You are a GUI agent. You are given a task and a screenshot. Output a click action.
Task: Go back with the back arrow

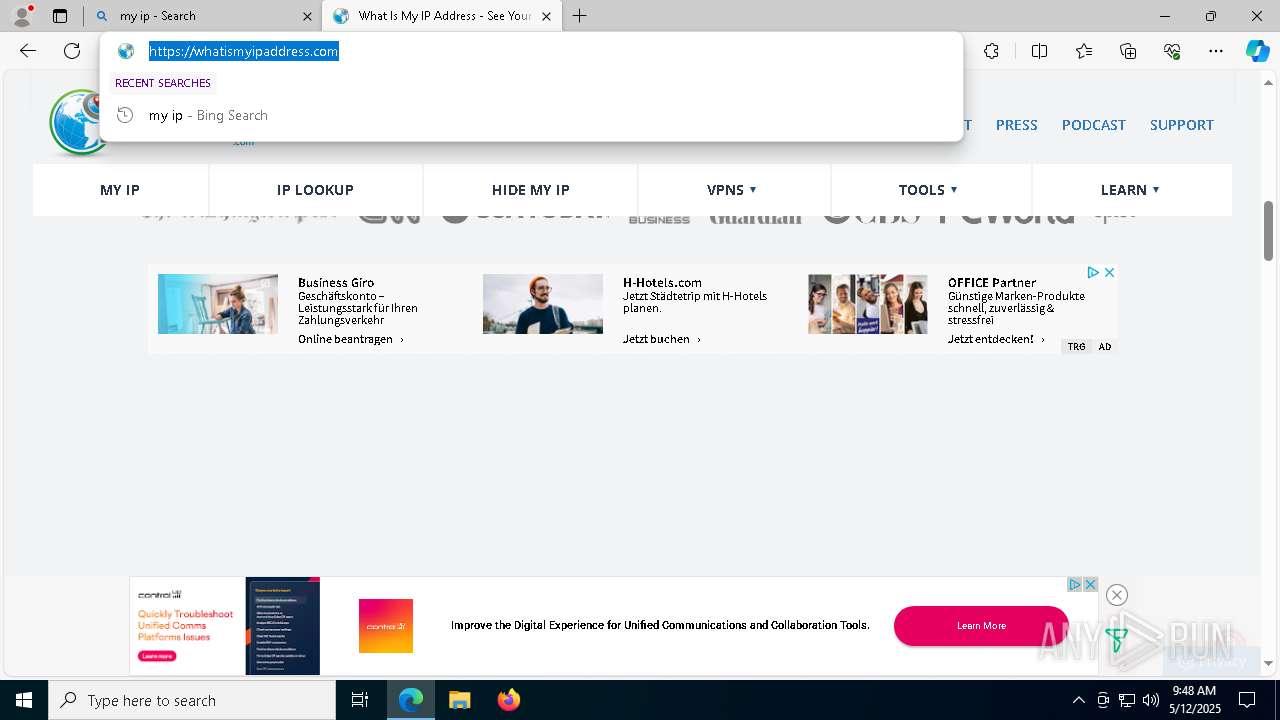point(28,51)
